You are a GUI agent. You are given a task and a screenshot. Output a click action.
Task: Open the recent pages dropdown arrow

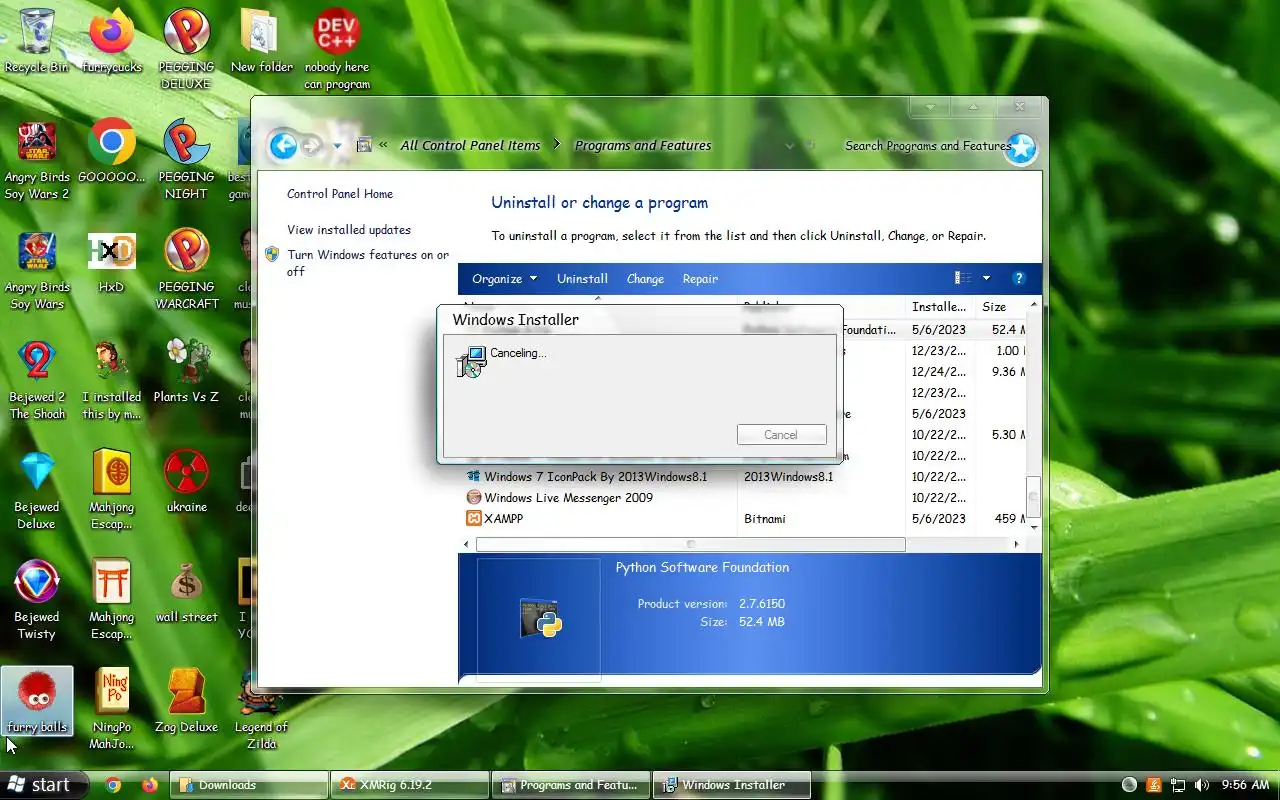click(x=337, y=146)
